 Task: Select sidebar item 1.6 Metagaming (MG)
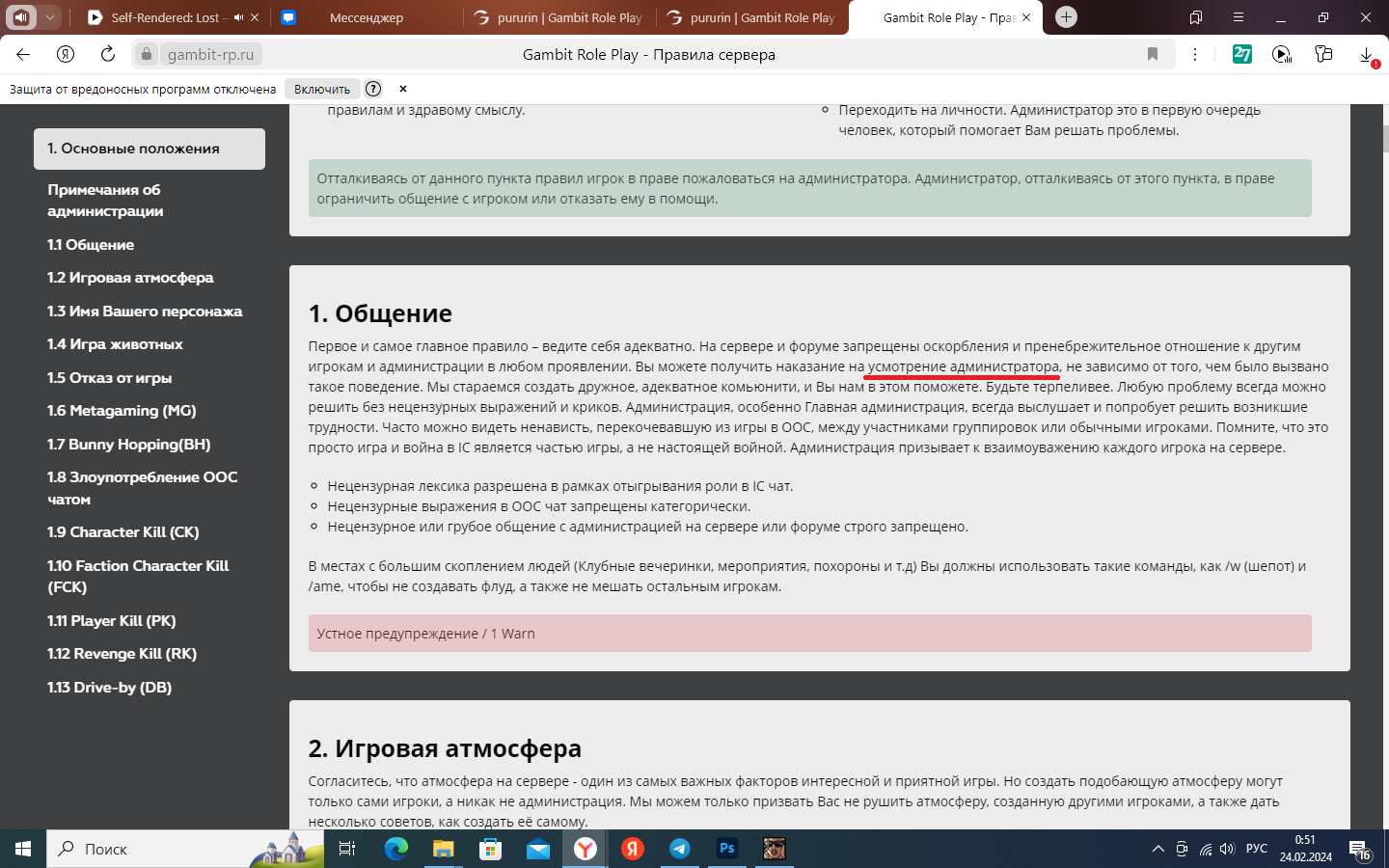pyautogui.click(x=122, y=411)
